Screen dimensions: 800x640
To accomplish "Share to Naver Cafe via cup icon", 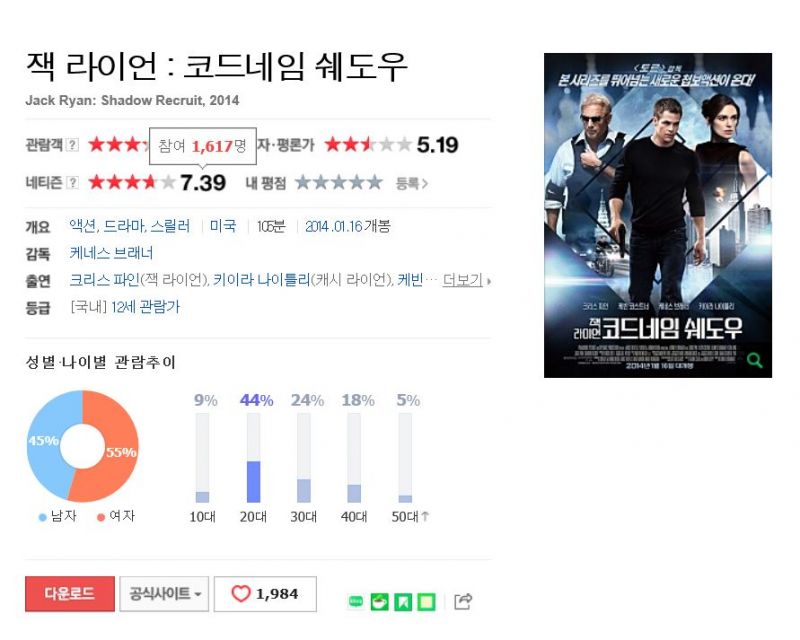I will click(x=379, y=602).
